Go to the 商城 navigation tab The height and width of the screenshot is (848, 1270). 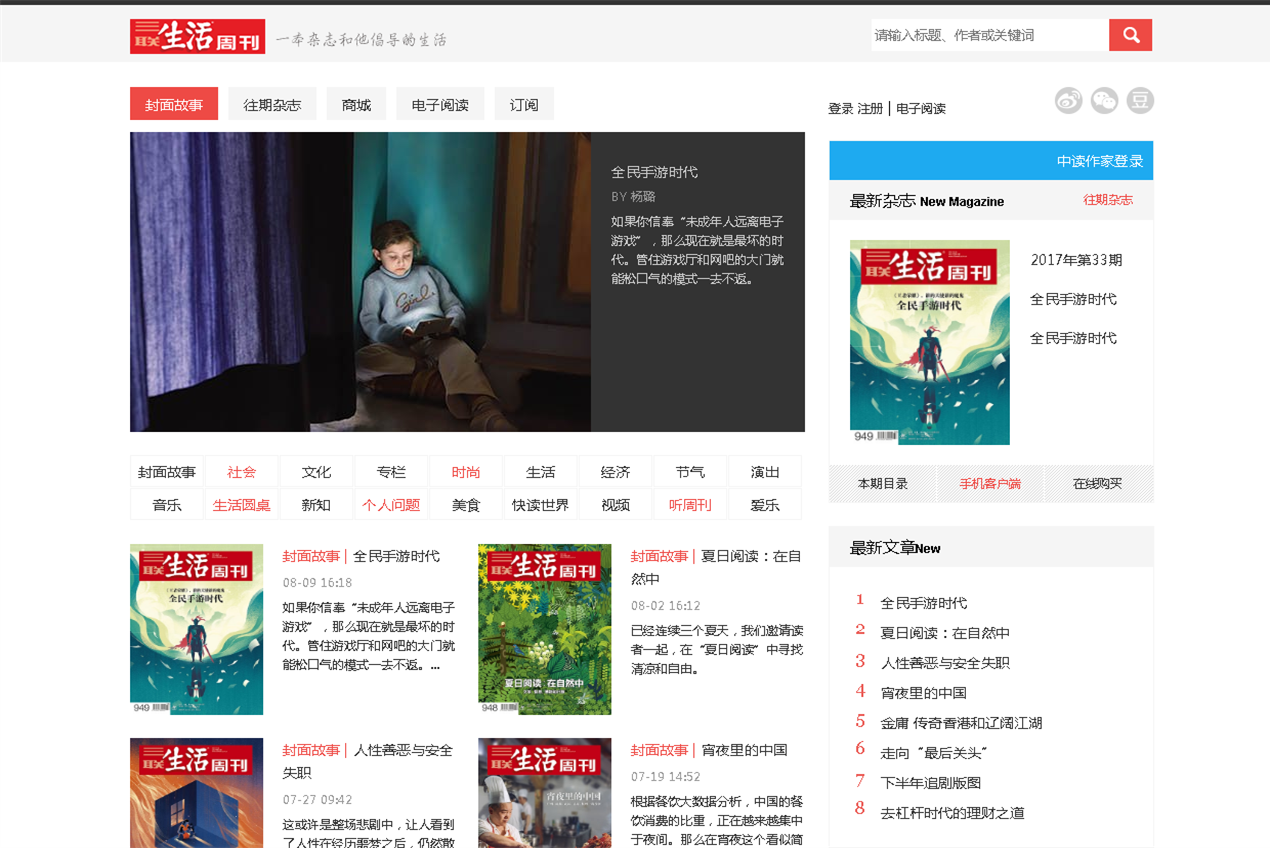(356, 104)
